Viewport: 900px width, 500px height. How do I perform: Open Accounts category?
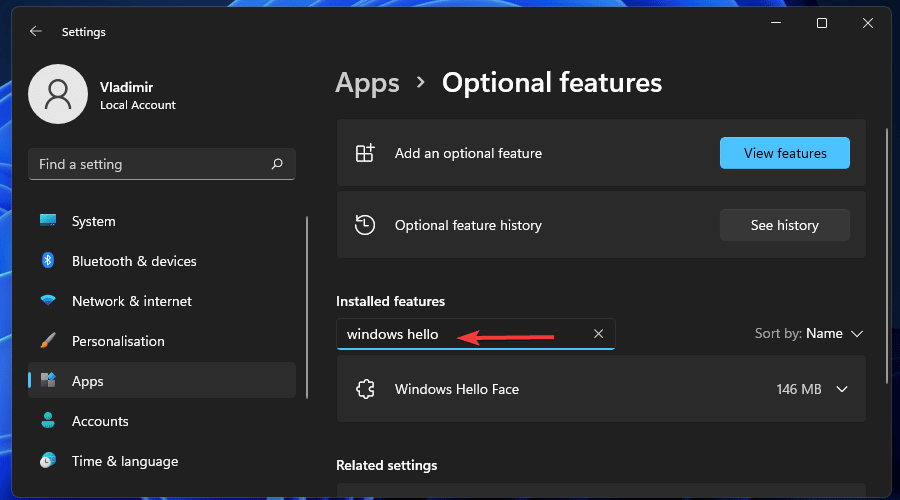point(162,421)
